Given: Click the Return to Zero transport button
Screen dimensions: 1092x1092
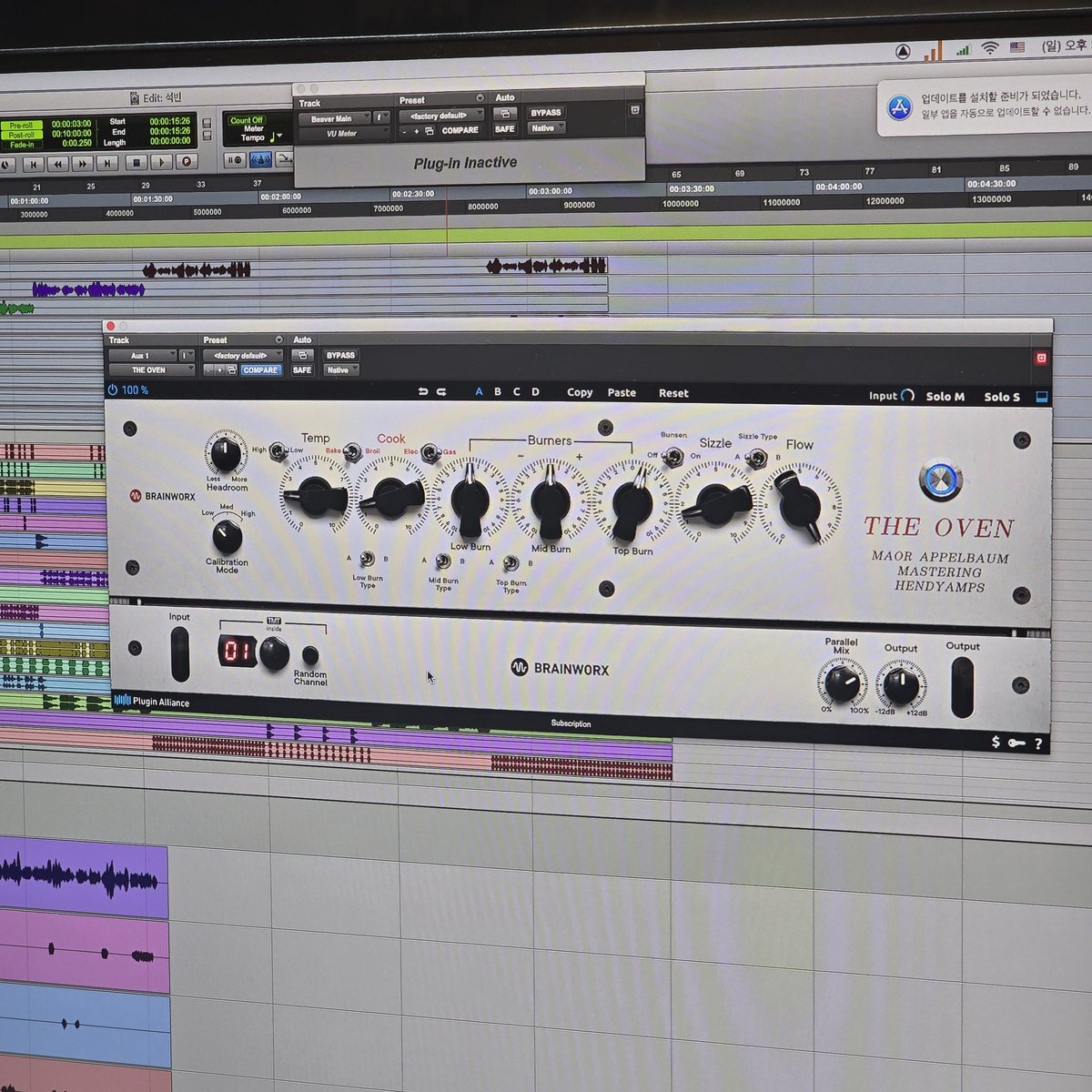Looking at the screenshot, I should click(34, 165).
